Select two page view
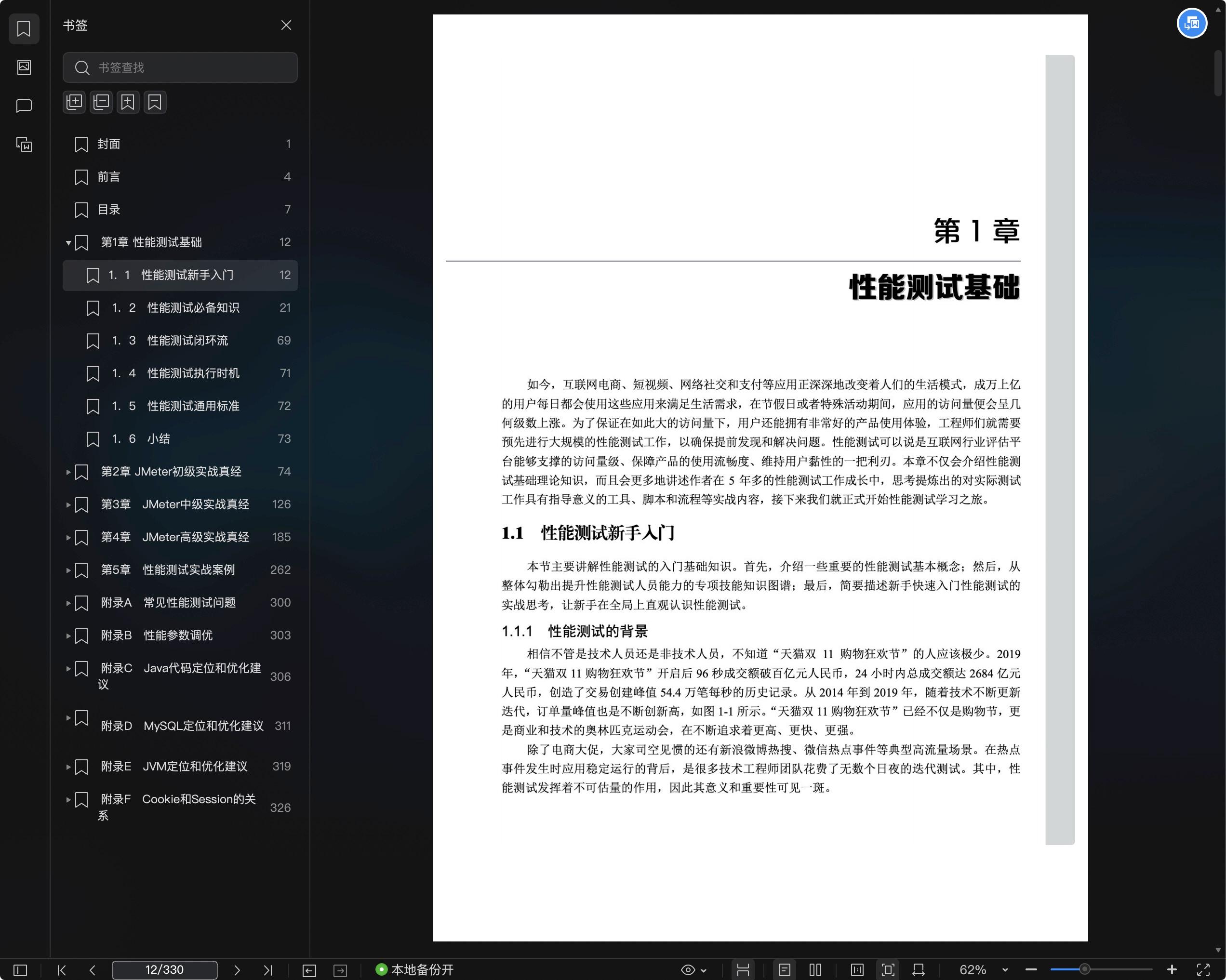The width and height of the screenshot is (1226, 980). (x=815, y=970)
